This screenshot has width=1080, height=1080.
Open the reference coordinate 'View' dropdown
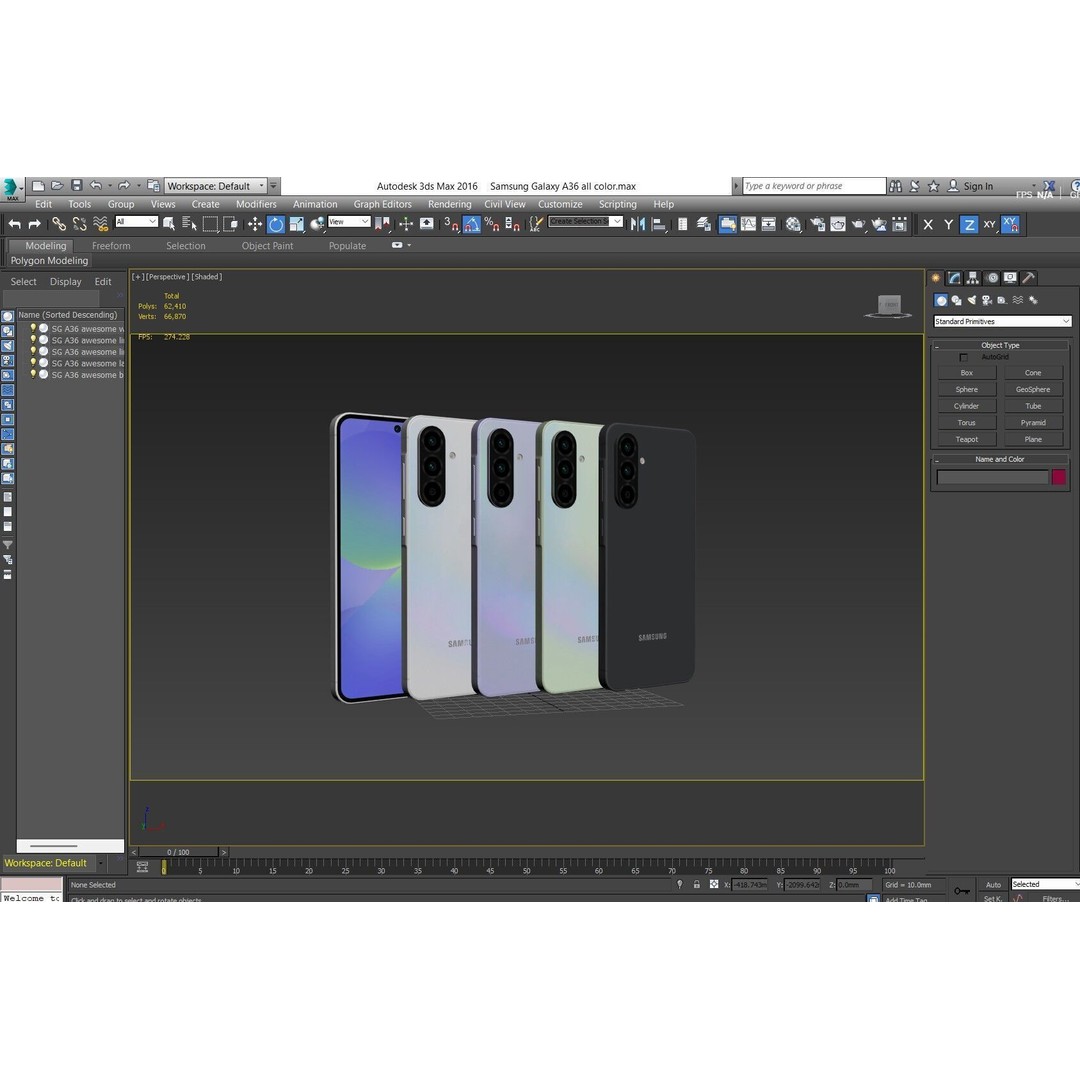349,222
